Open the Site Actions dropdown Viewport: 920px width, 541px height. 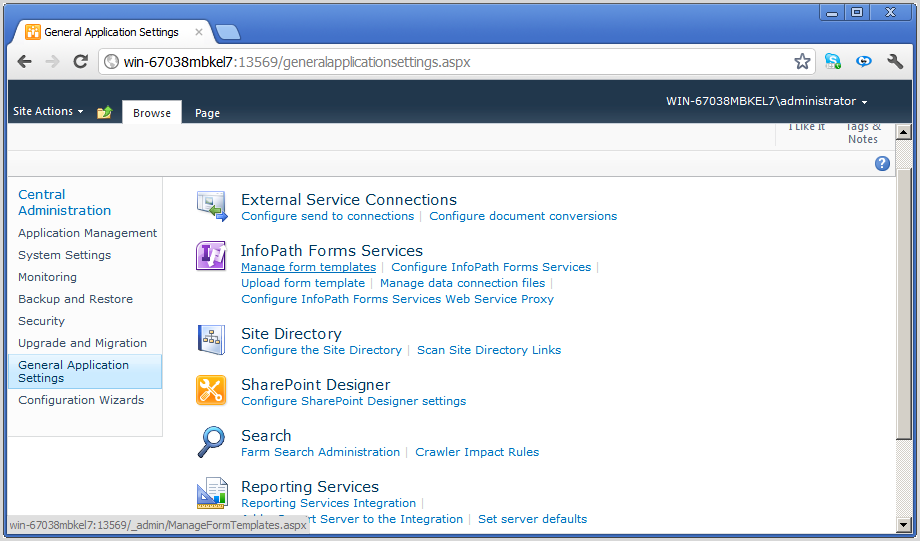[48, 111]
